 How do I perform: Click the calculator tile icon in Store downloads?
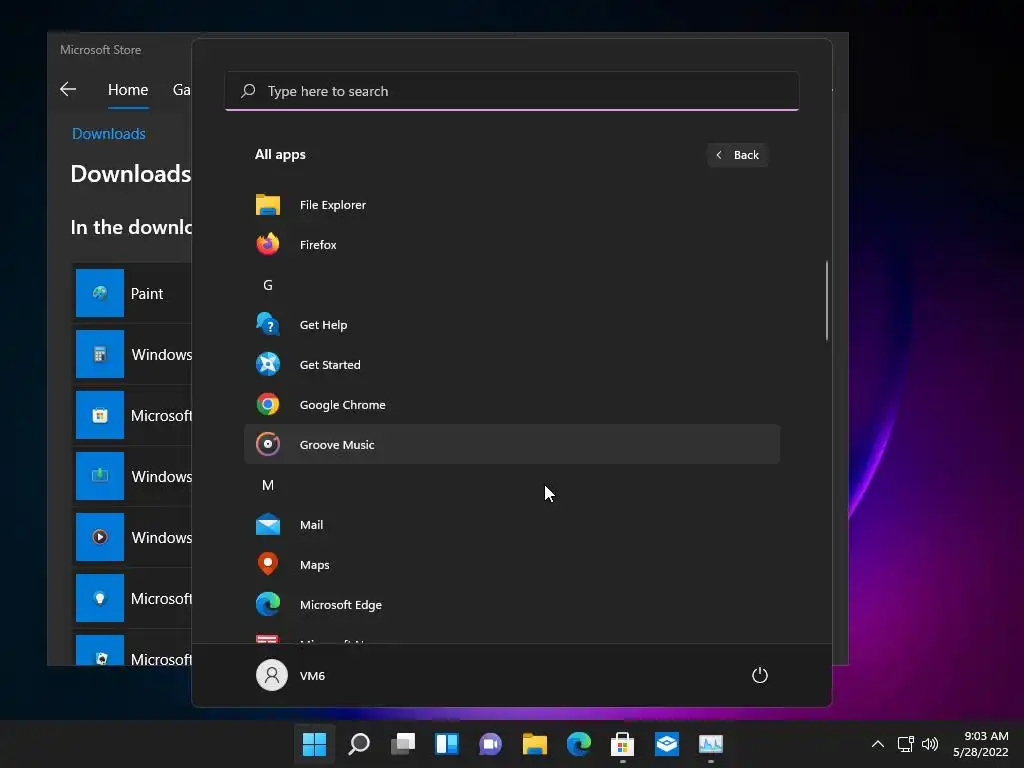pyautogui.click(x=100, y=354)
